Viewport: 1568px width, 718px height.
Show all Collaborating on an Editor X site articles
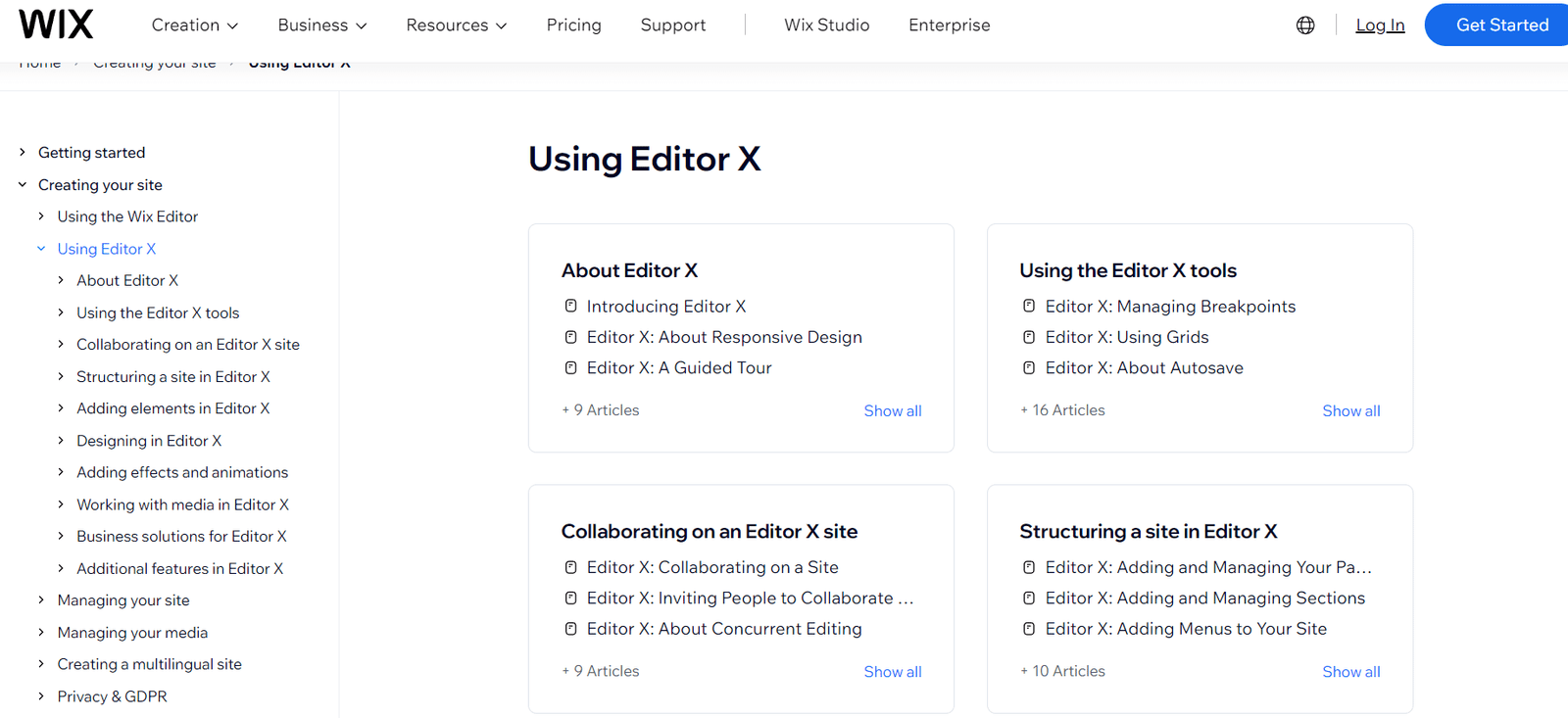892,672
